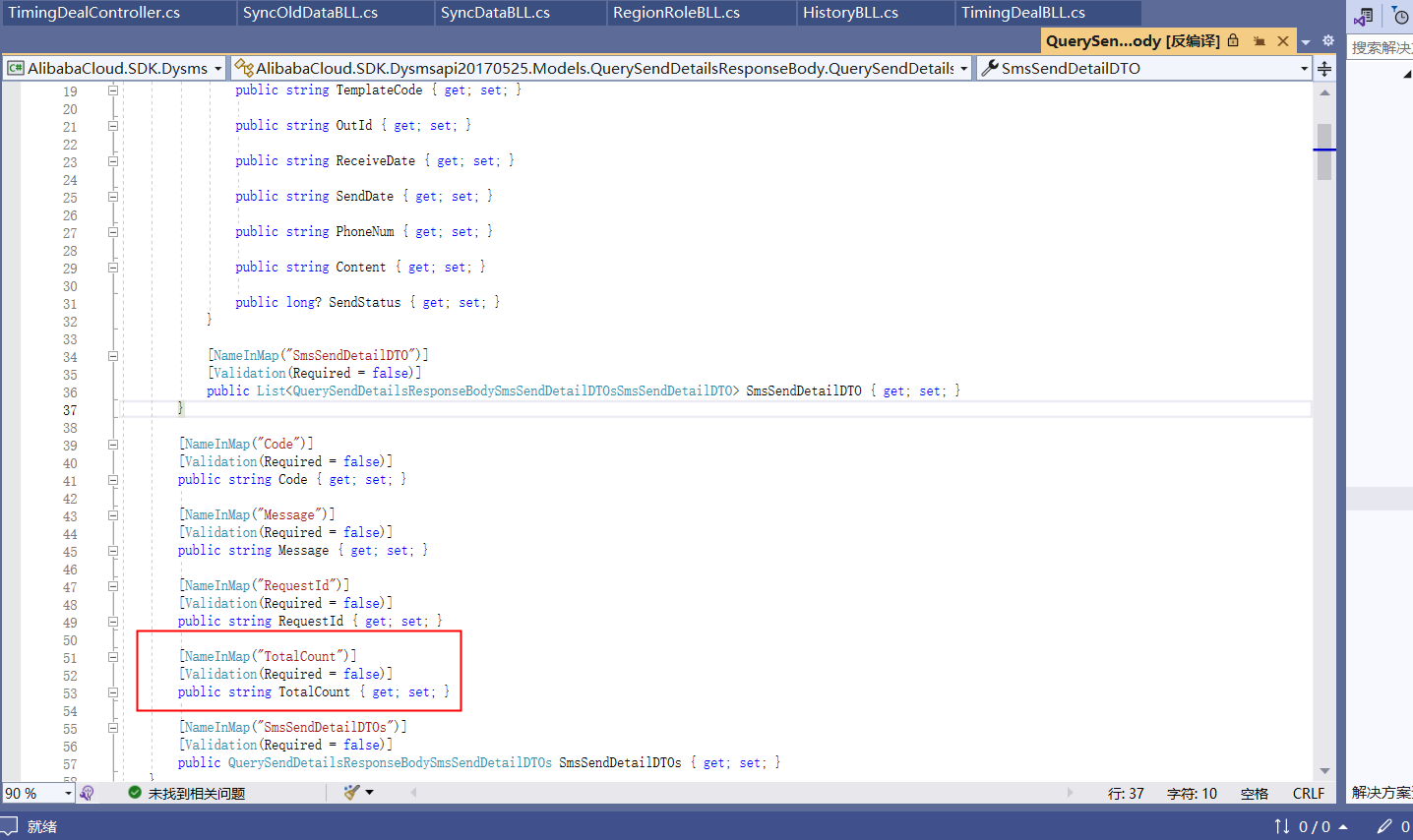Collapse the RequestId property at line 49
Viewport: 1413px width, 840px height.
113,621
